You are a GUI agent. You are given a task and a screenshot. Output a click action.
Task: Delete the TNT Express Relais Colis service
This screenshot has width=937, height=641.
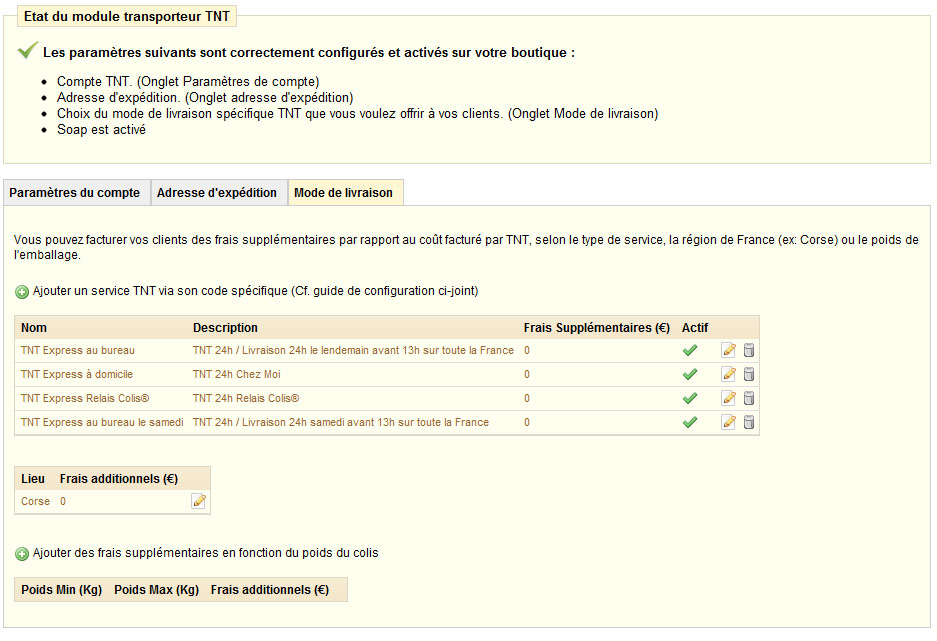(749, 398)
